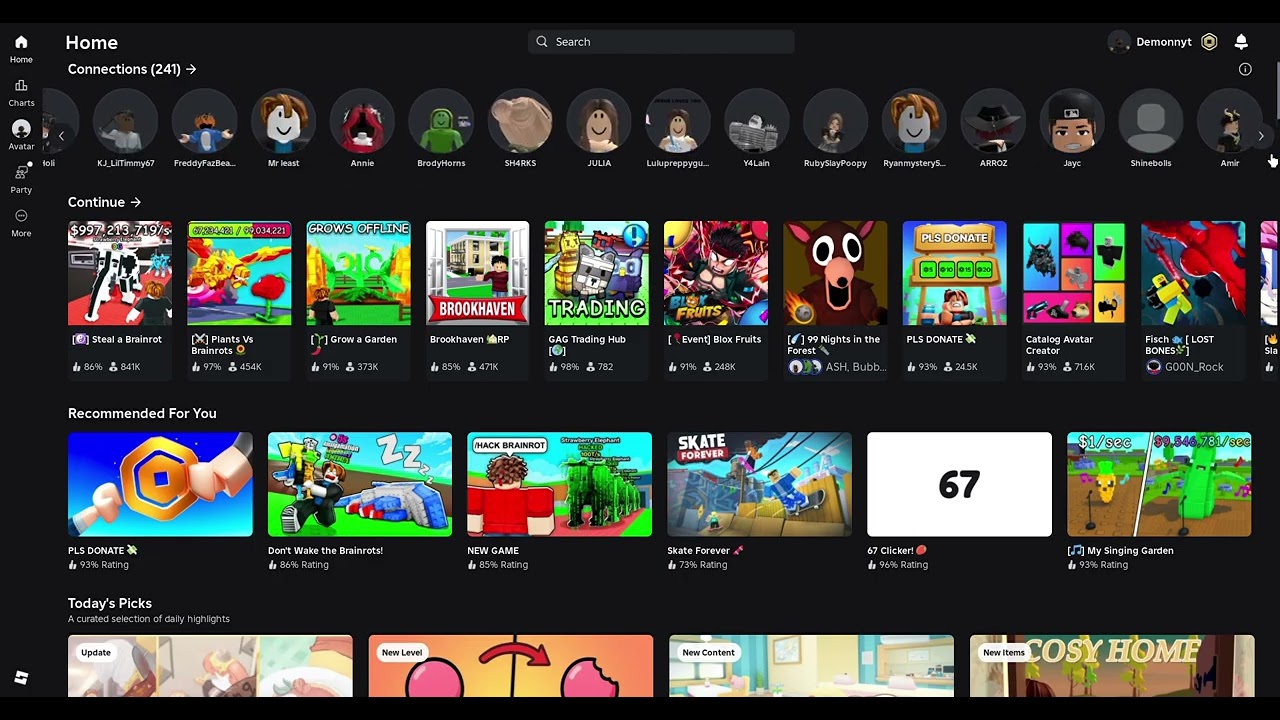The width and height of the screenshot is (1280, 720).
Task: Click '73% Rating' under Skate Forever
Action: (x=703, y=565)
